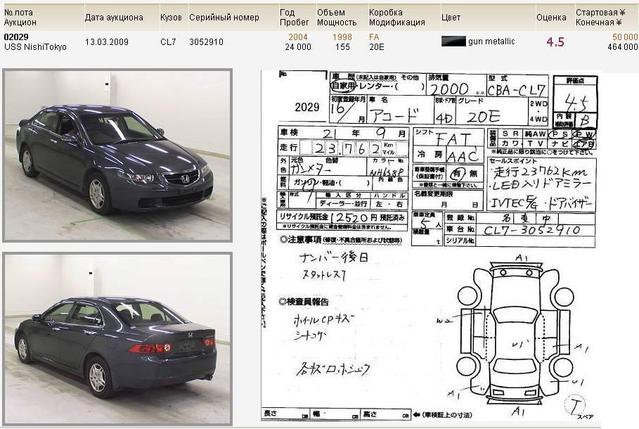Click the Кузов column header
Viewport: 639px width, 429px height.
pyautogui.click(x=171, y=18)
